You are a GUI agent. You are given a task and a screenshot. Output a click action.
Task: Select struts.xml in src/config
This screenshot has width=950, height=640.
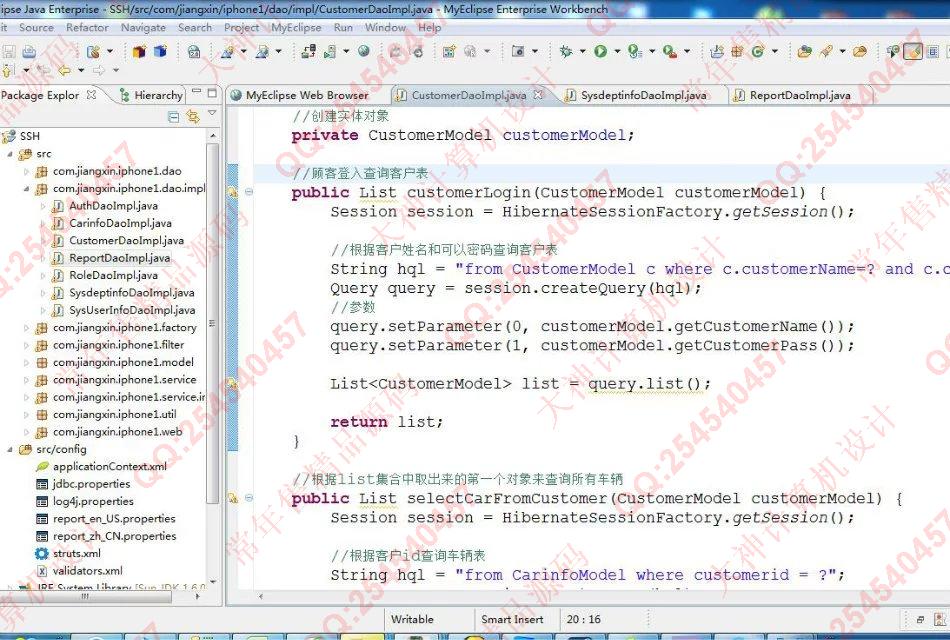click(x=76, y=553)
